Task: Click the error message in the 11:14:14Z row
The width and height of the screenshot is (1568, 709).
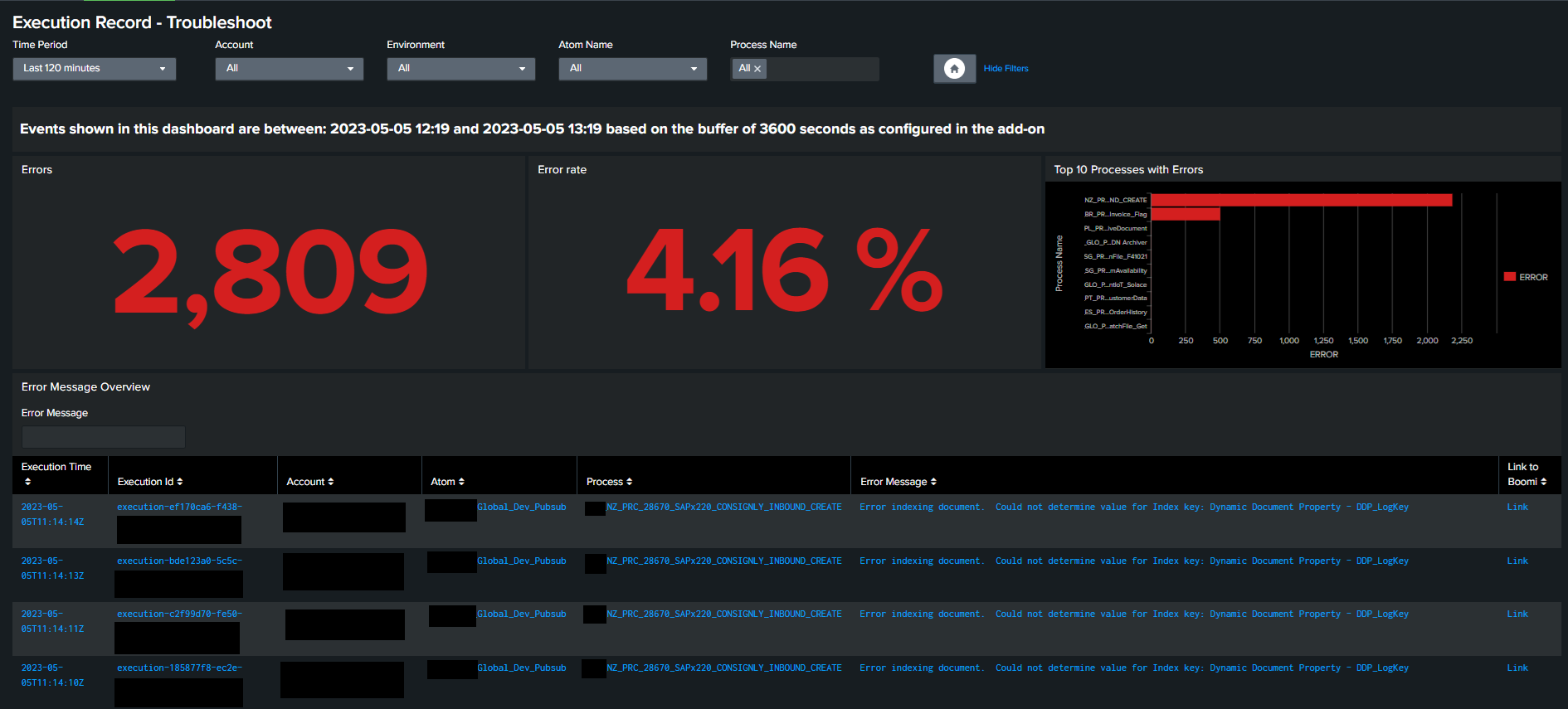Action: click(1134, 507)
